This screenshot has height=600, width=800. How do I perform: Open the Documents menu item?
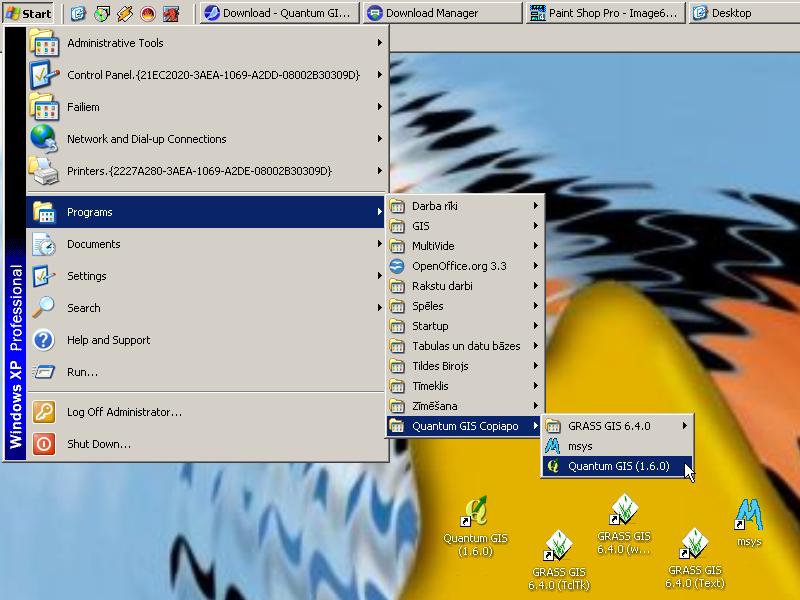point(207,244)
